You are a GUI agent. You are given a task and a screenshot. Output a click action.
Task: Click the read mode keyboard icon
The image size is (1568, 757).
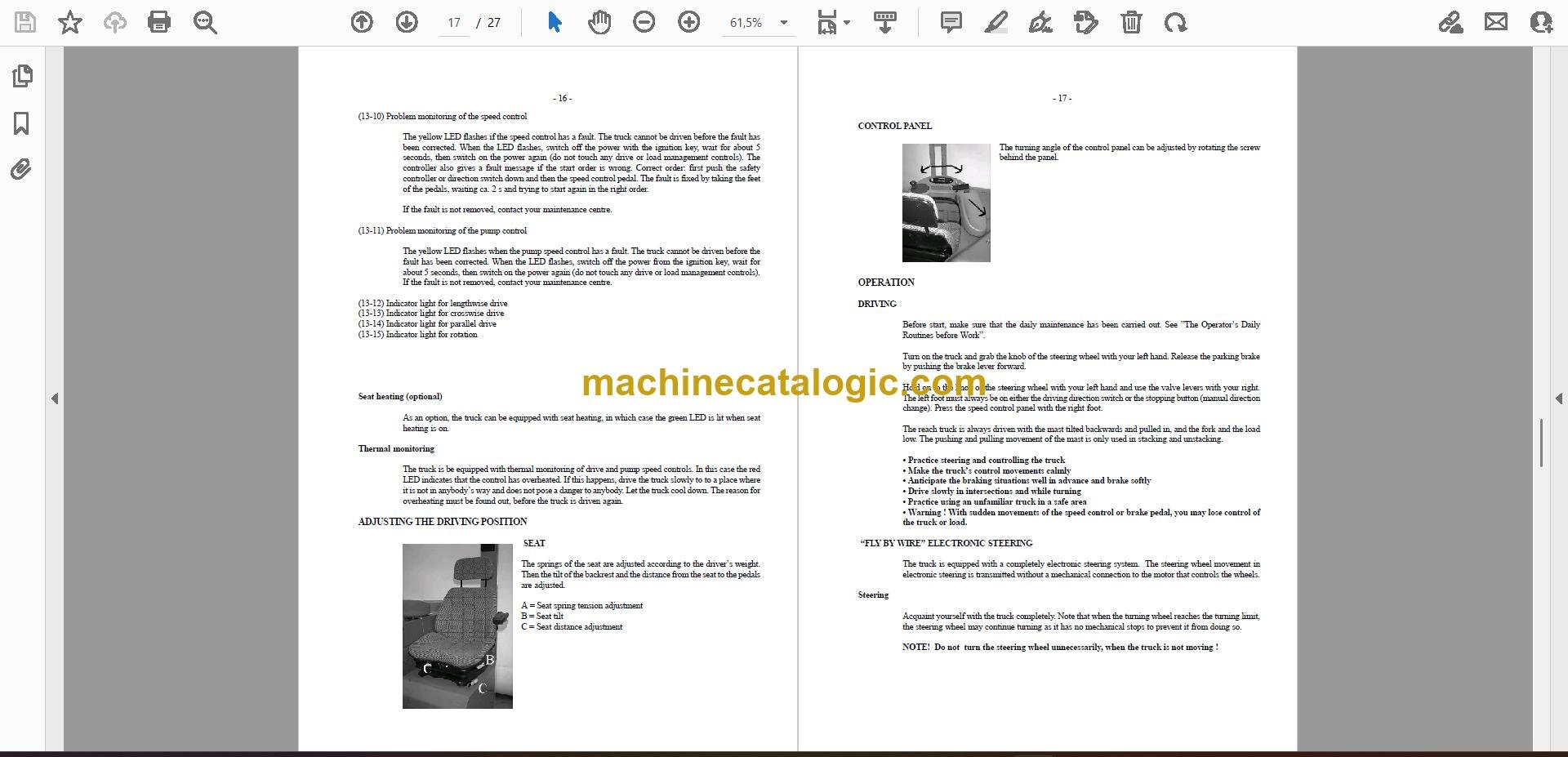pos(884,22)
